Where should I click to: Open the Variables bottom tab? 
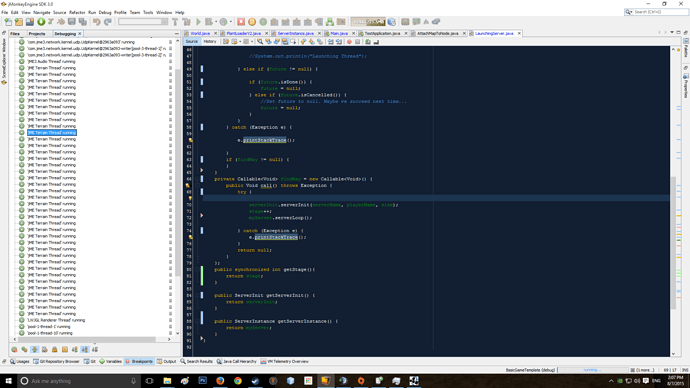[x=110, y=361]
